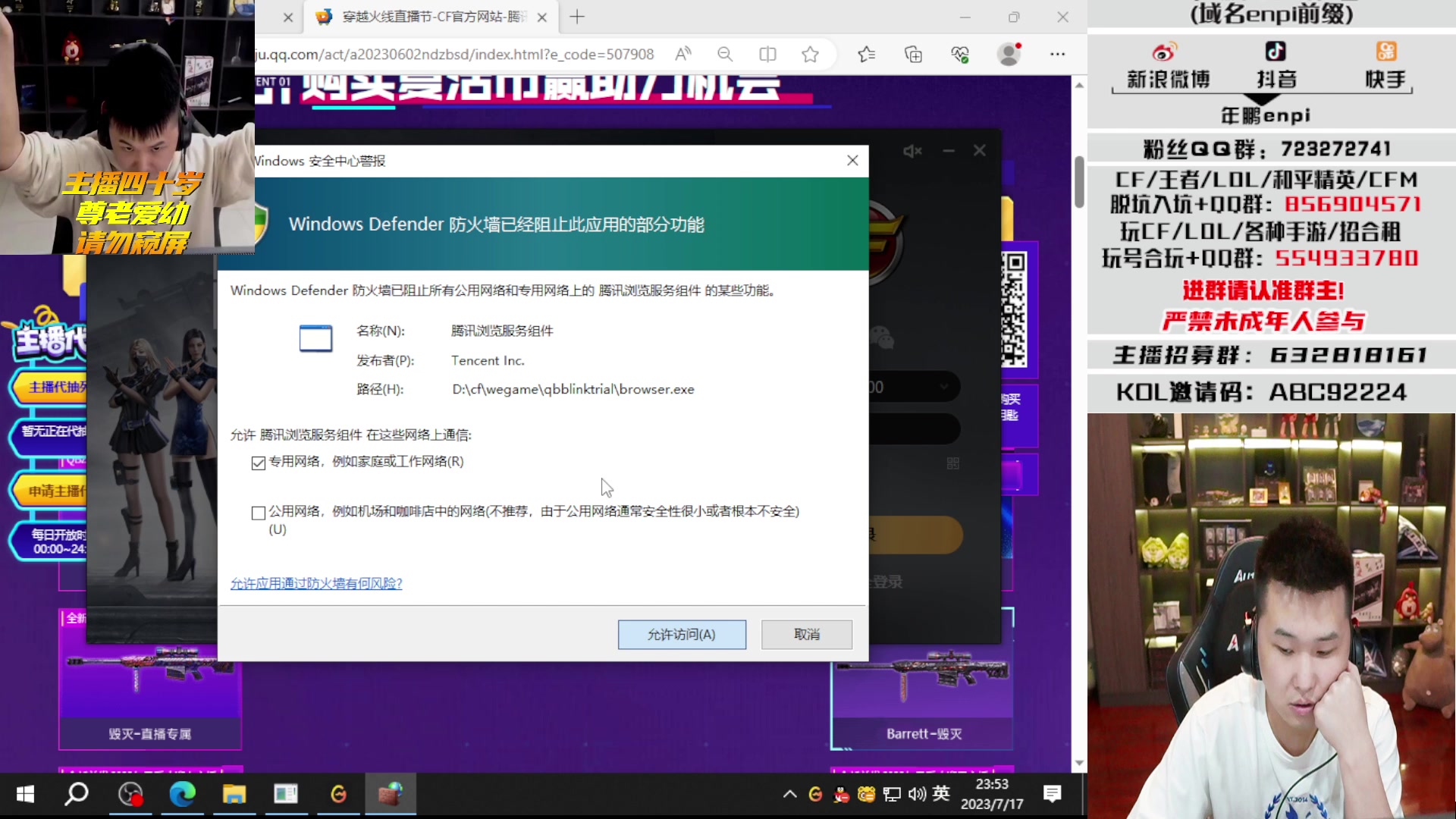This screenshot has height=819, width=1456.
Task: Add this page to favorites star
Action: pyautogui.click(x=810, y=54)
